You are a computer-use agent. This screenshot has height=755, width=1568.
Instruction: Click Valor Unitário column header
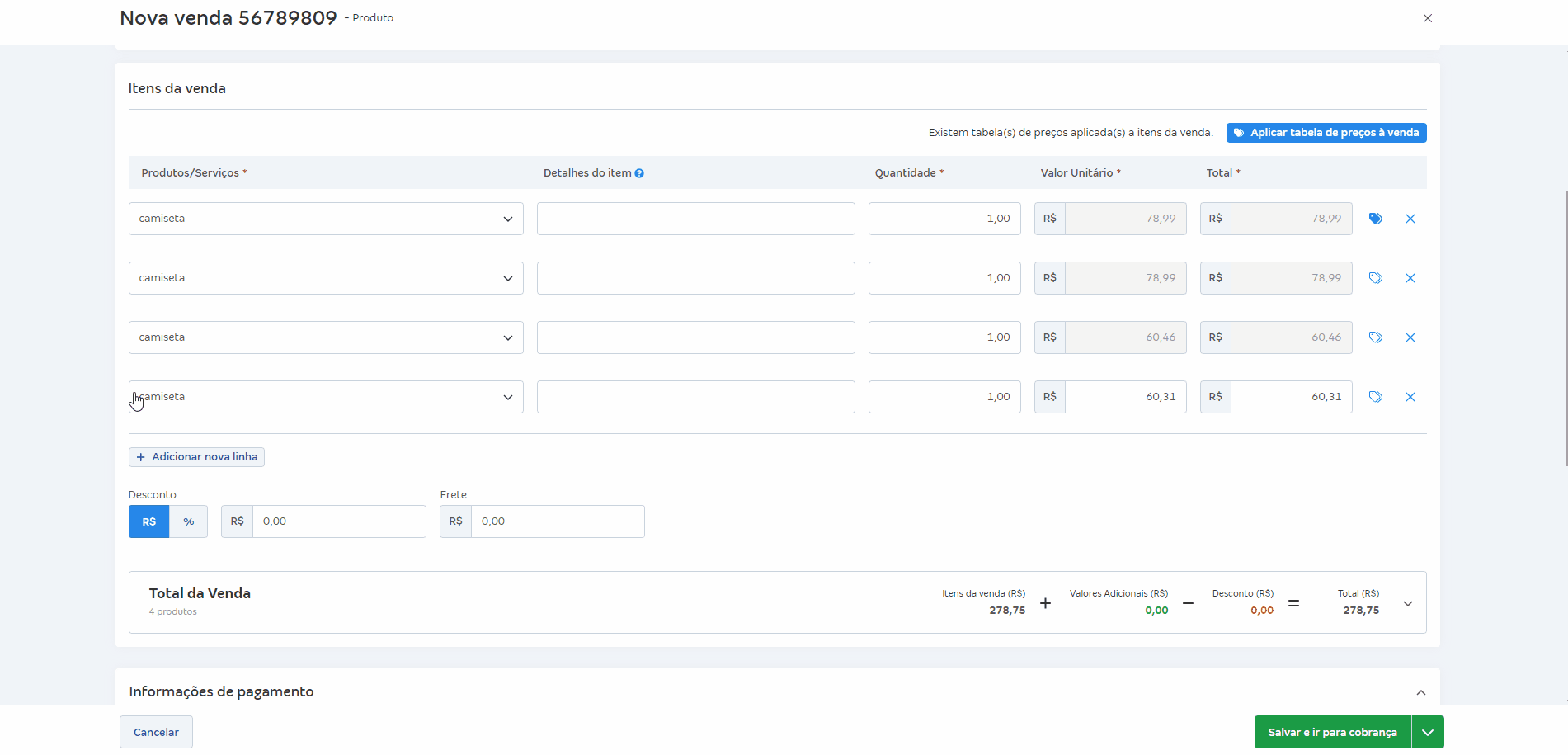1081,173
